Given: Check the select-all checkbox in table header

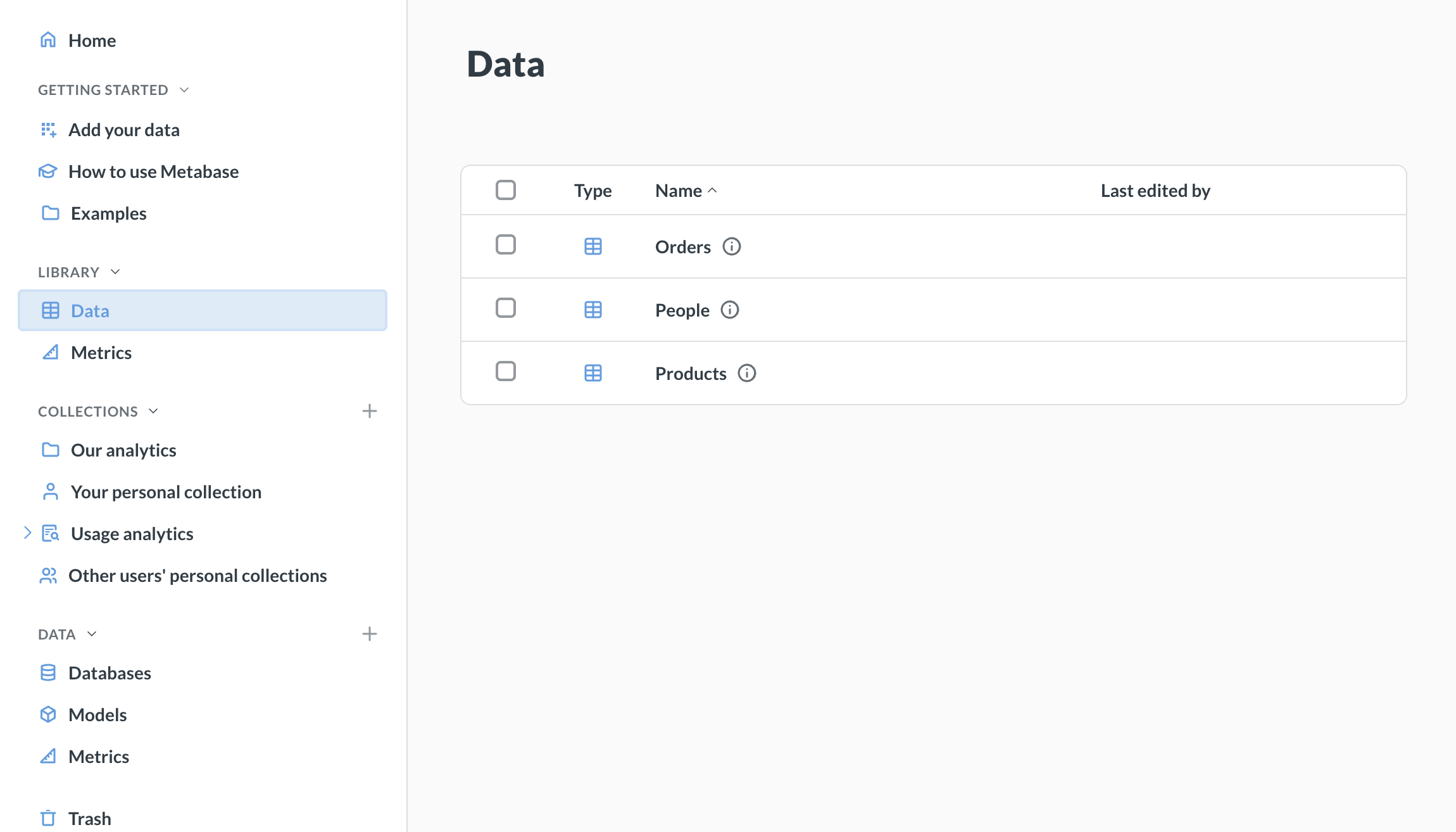Looking at the screenshot, I should pos(505,190).
